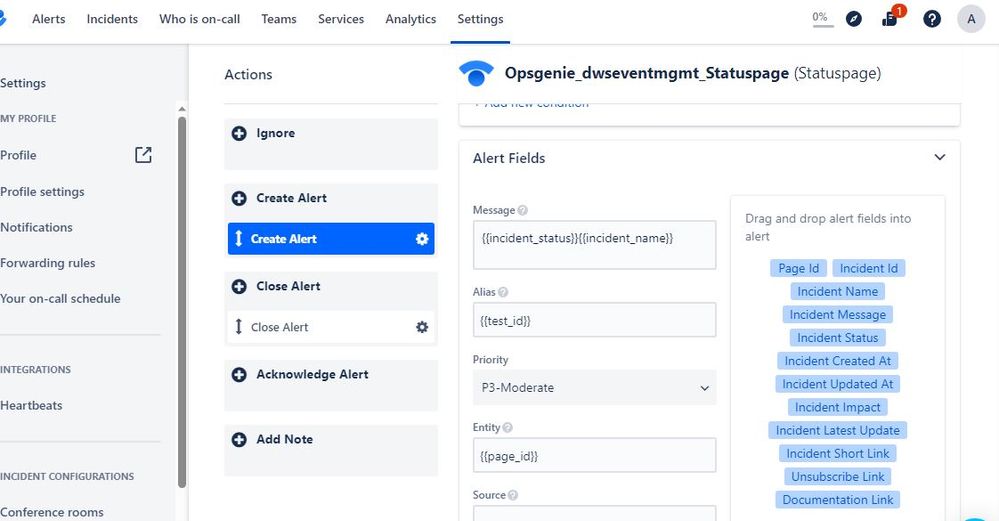
Task: Click into the Source input field
Action: click(x=594, y=513)
